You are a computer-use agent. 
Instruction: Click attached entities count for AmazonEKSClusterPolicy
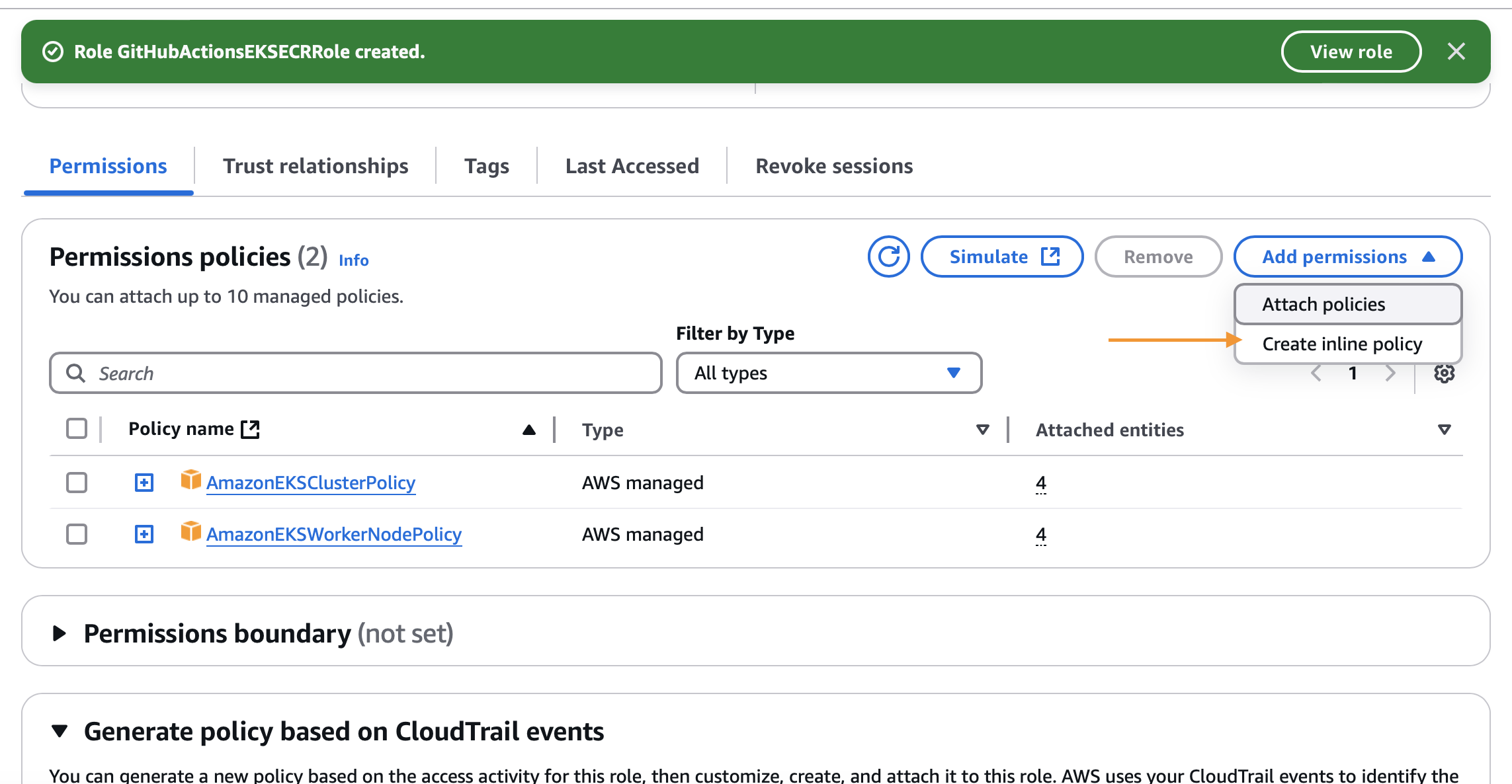point(1041,483)
